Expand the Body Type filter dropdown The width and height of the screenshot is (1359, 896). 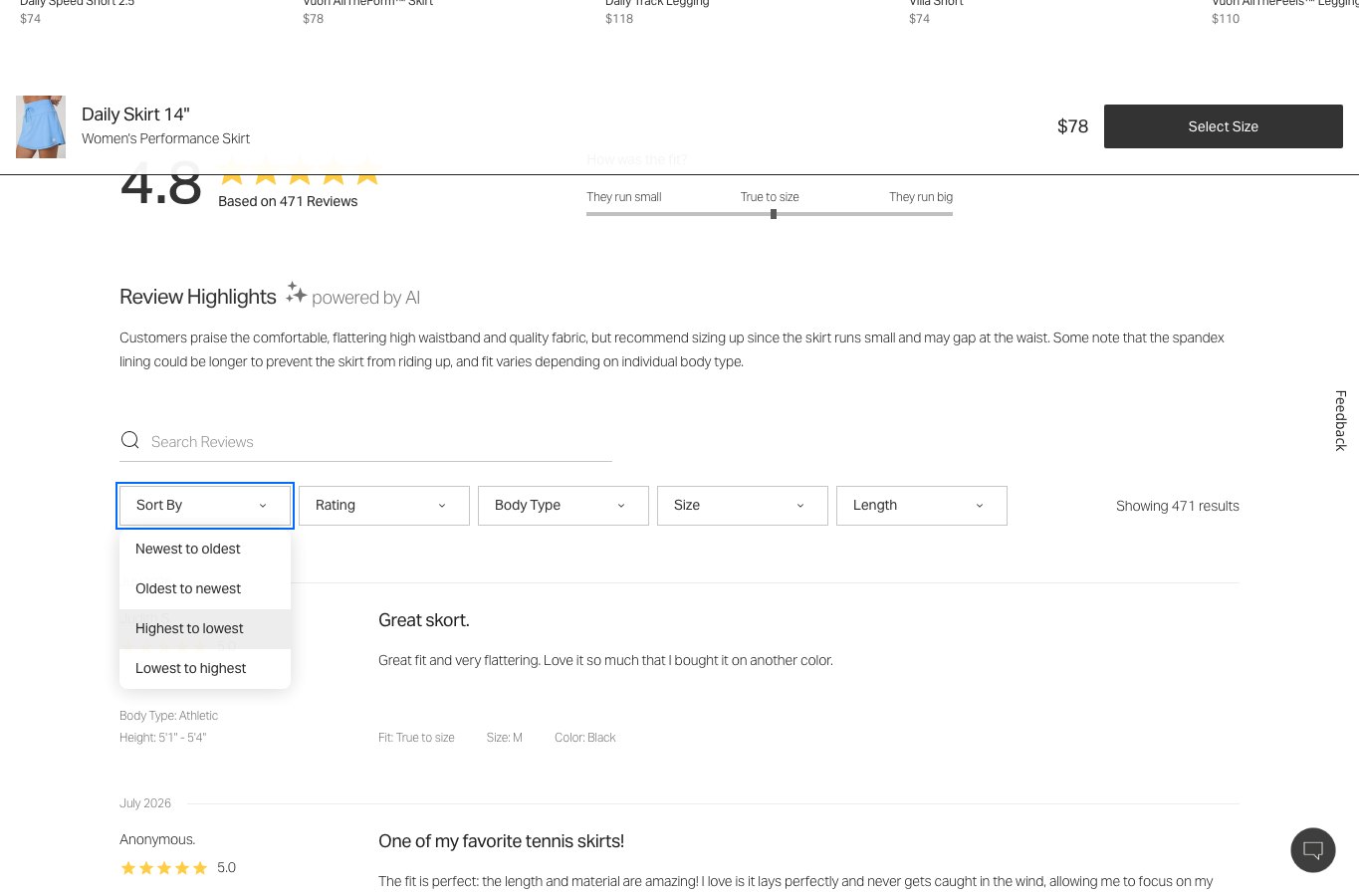[564, 506]
